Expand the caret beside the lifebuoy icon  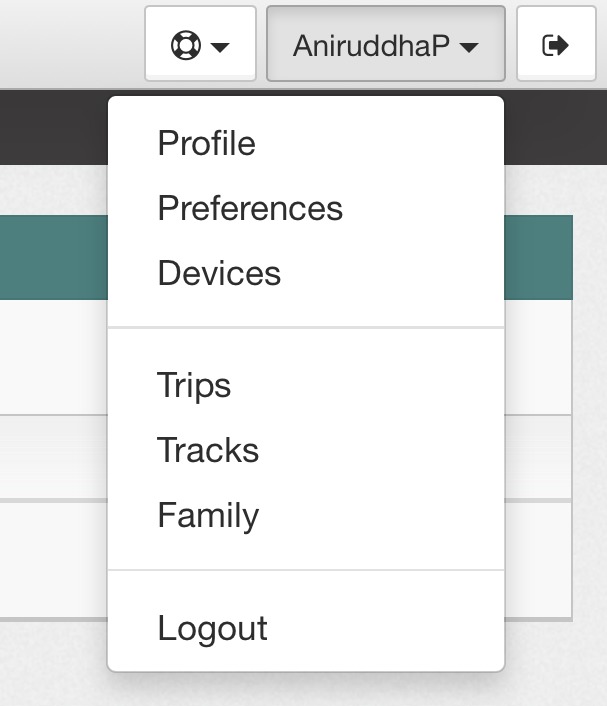tap(221, 48)
